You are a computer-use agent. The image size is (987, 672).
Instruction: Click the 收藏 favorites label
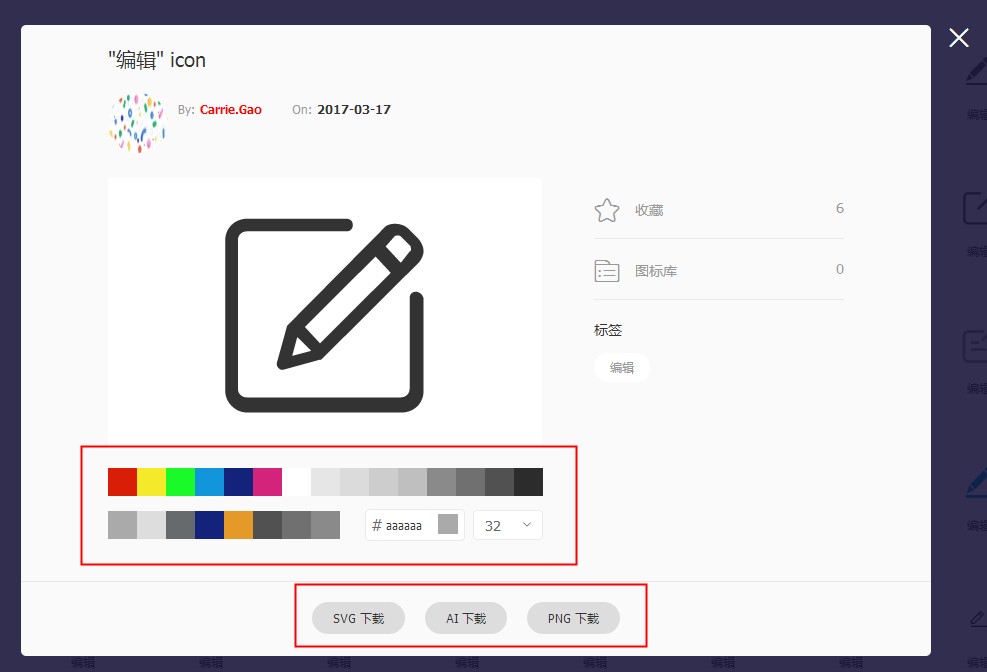(649, 210)
